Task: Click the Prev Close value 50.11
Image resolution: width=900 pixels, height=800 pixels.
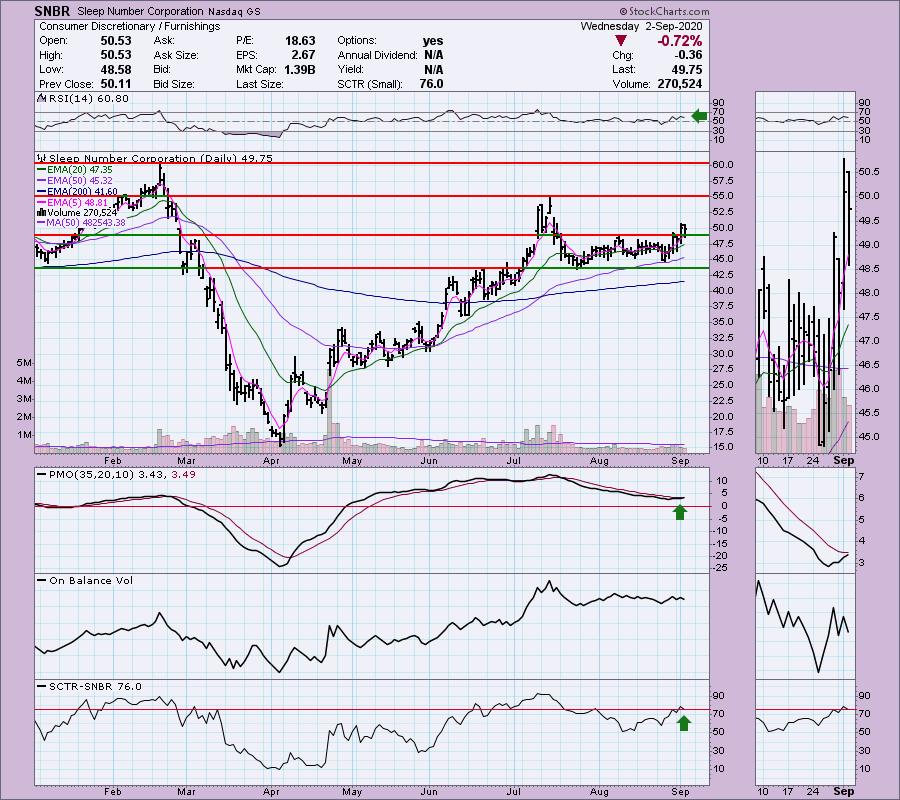Action: pyautogui.click(x=116, y=84)
